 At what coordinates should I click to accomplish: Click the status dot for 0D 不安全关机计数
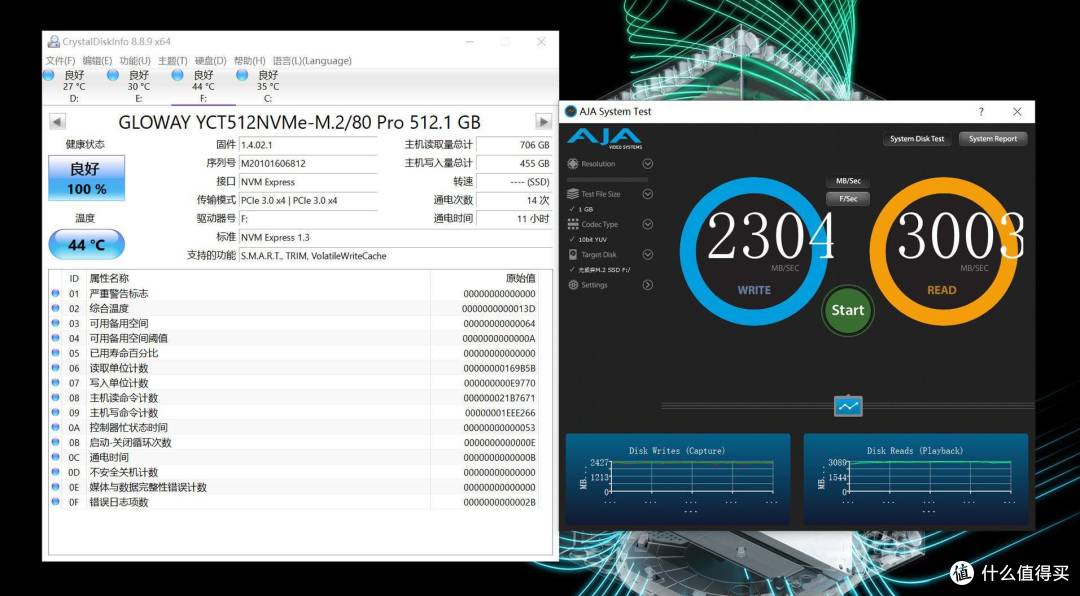(56, 472)
